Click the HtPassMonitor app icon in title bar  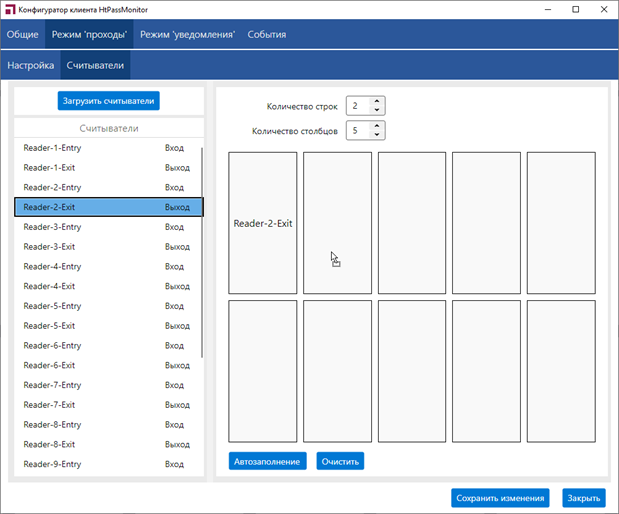10,9
